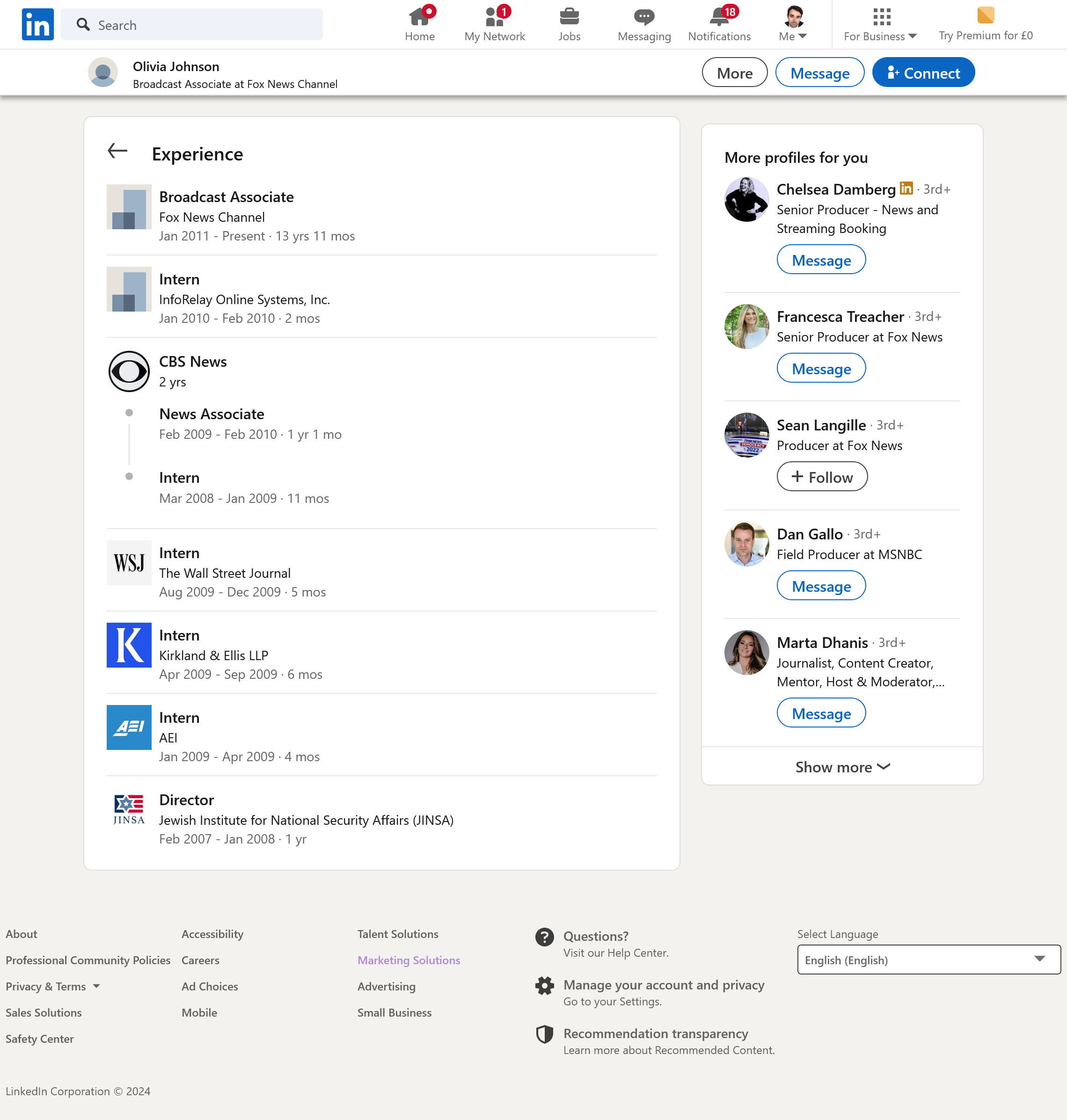Viewport: 1067px width, 1120px height.
Task: Click the JINSA organization logo
Action: (x=129, y=810)
